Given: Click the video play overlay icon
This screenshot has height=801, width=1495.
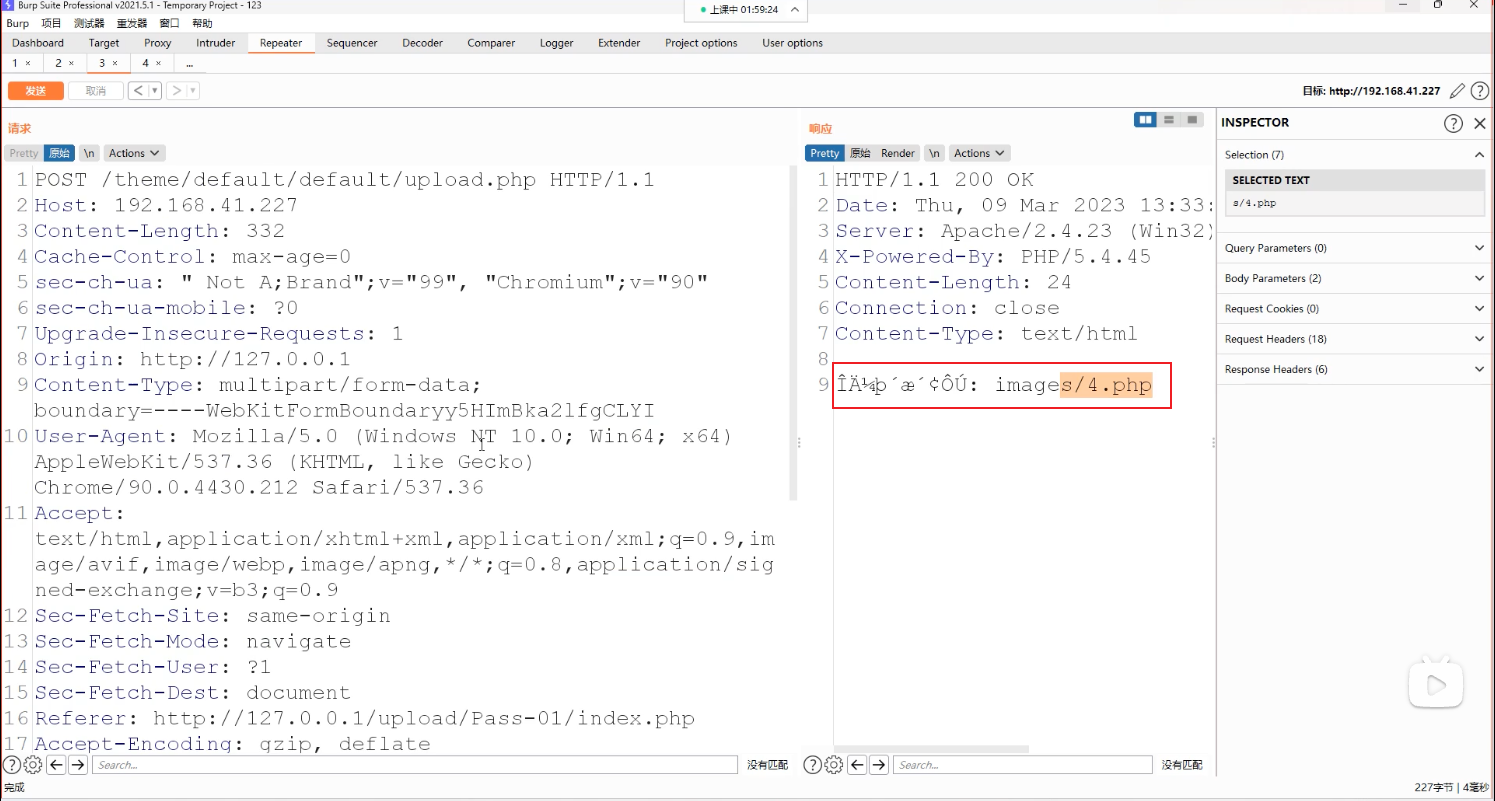Looking at the screenshot, I should point(1436,685).
